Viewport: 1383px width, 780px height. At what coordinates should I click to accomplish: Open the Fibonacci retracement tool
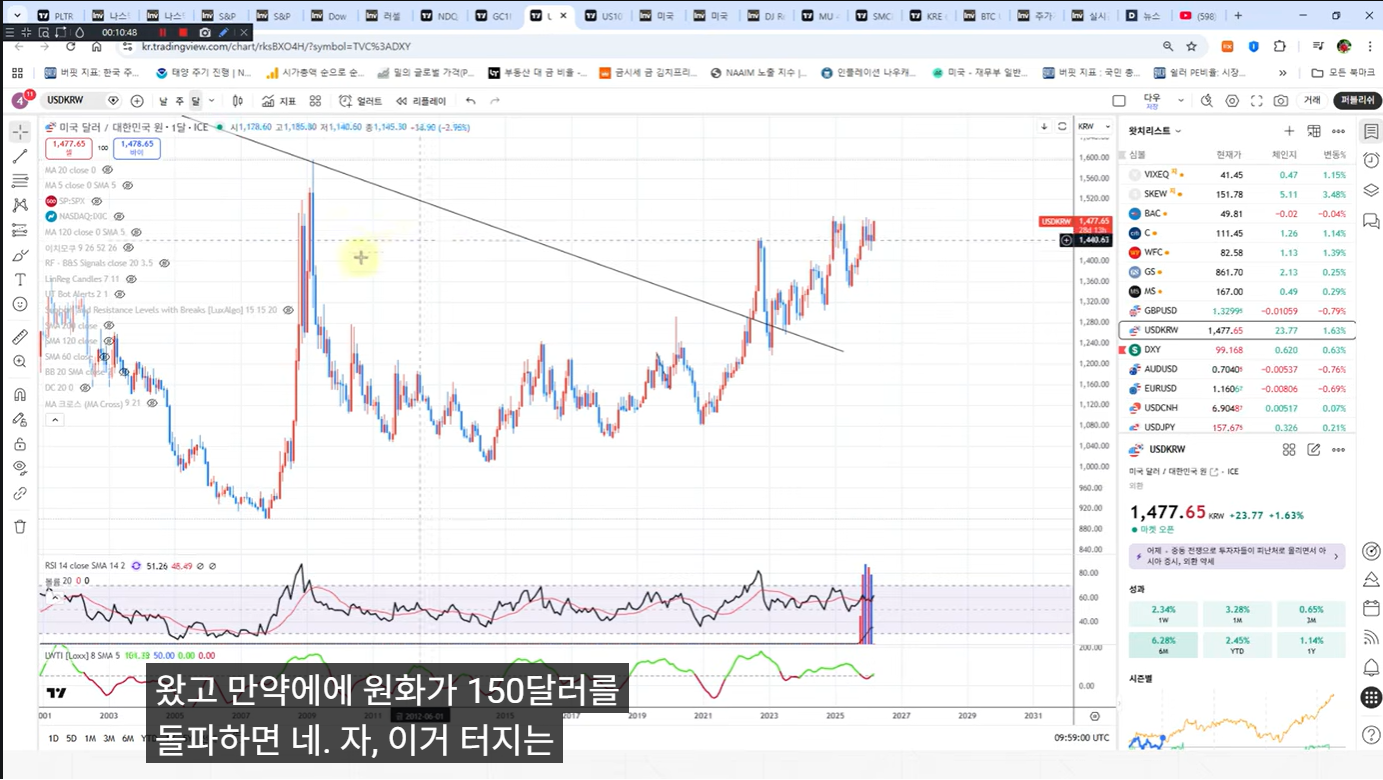tap(20, 181)
